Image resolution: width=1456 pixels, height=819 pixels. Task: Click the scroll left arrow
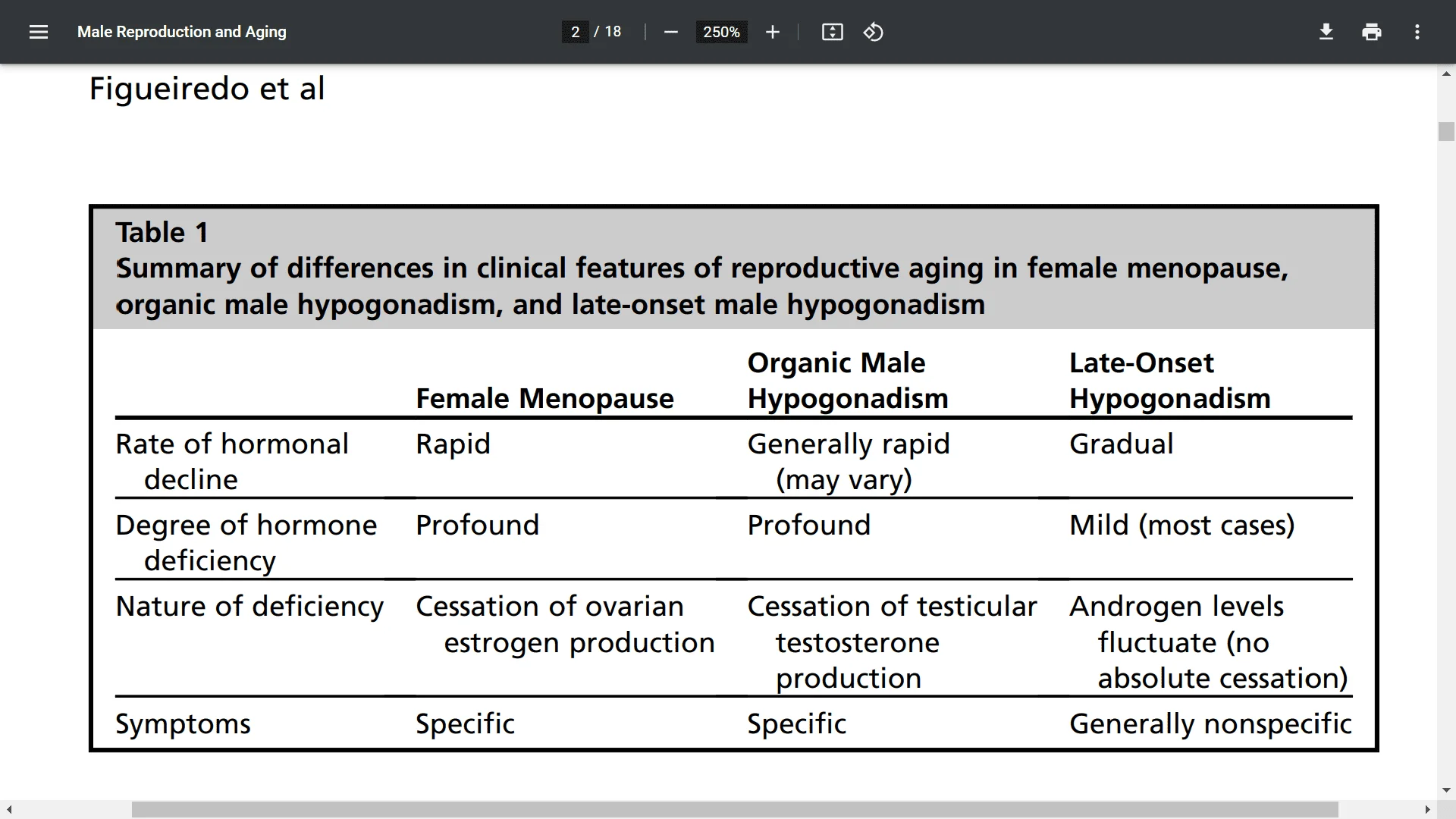pyautogui.click(x=9, y=810)
